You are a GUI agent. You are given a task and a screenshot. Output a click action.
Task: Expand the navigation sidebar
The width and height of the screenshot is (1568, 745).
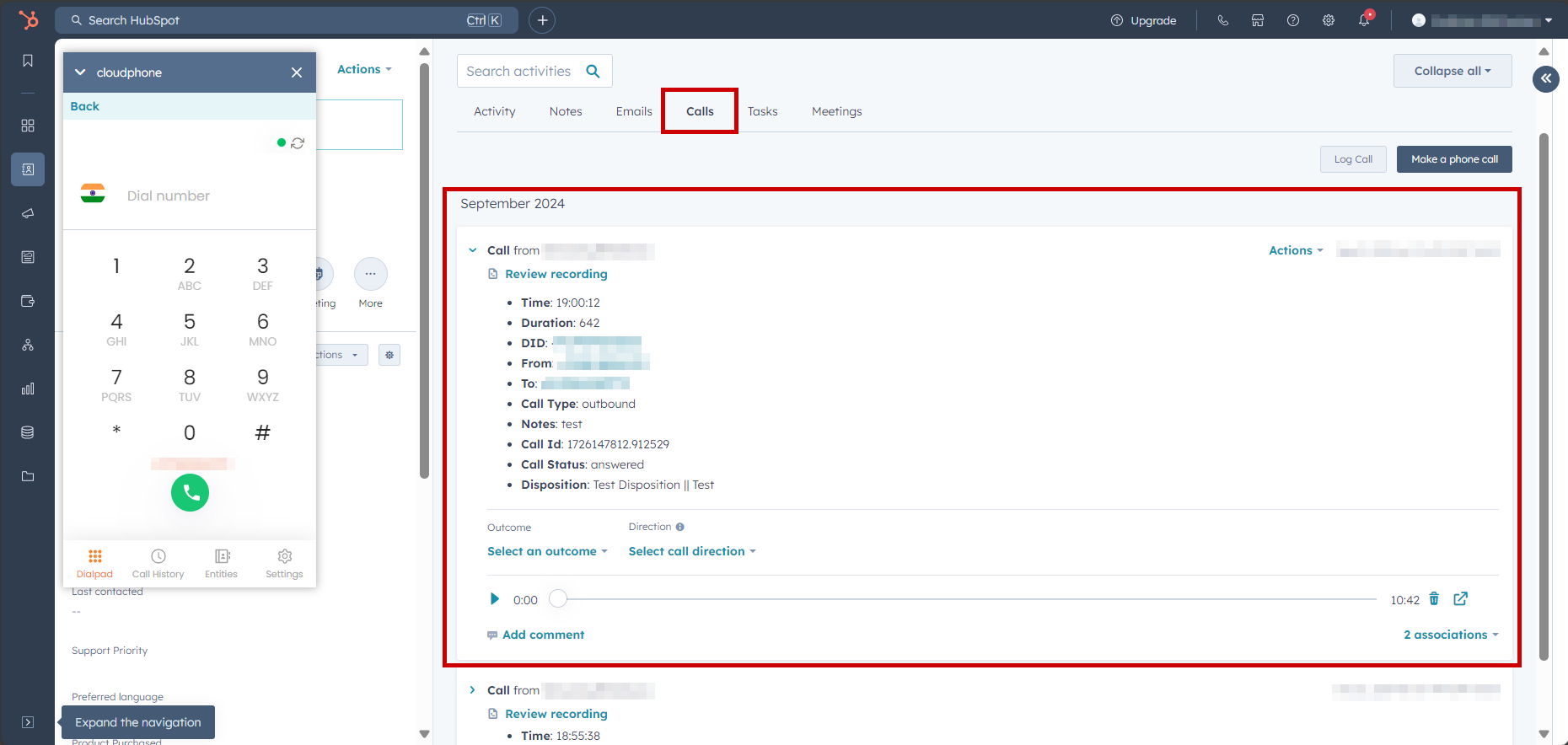point(28,722)
